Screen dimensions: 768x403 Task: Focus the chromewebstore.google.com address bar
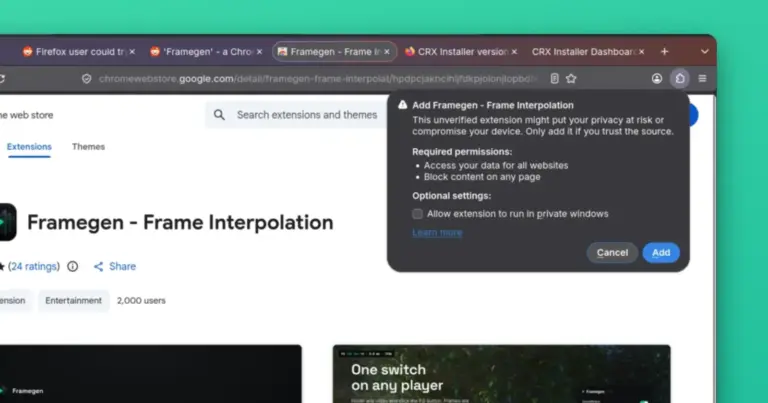318,79
